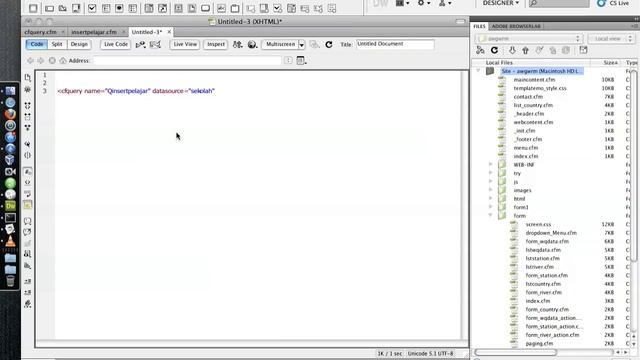Insert a radio button form object
The width and height of the screenshot is (640, 360).
(x=119, y=8)
